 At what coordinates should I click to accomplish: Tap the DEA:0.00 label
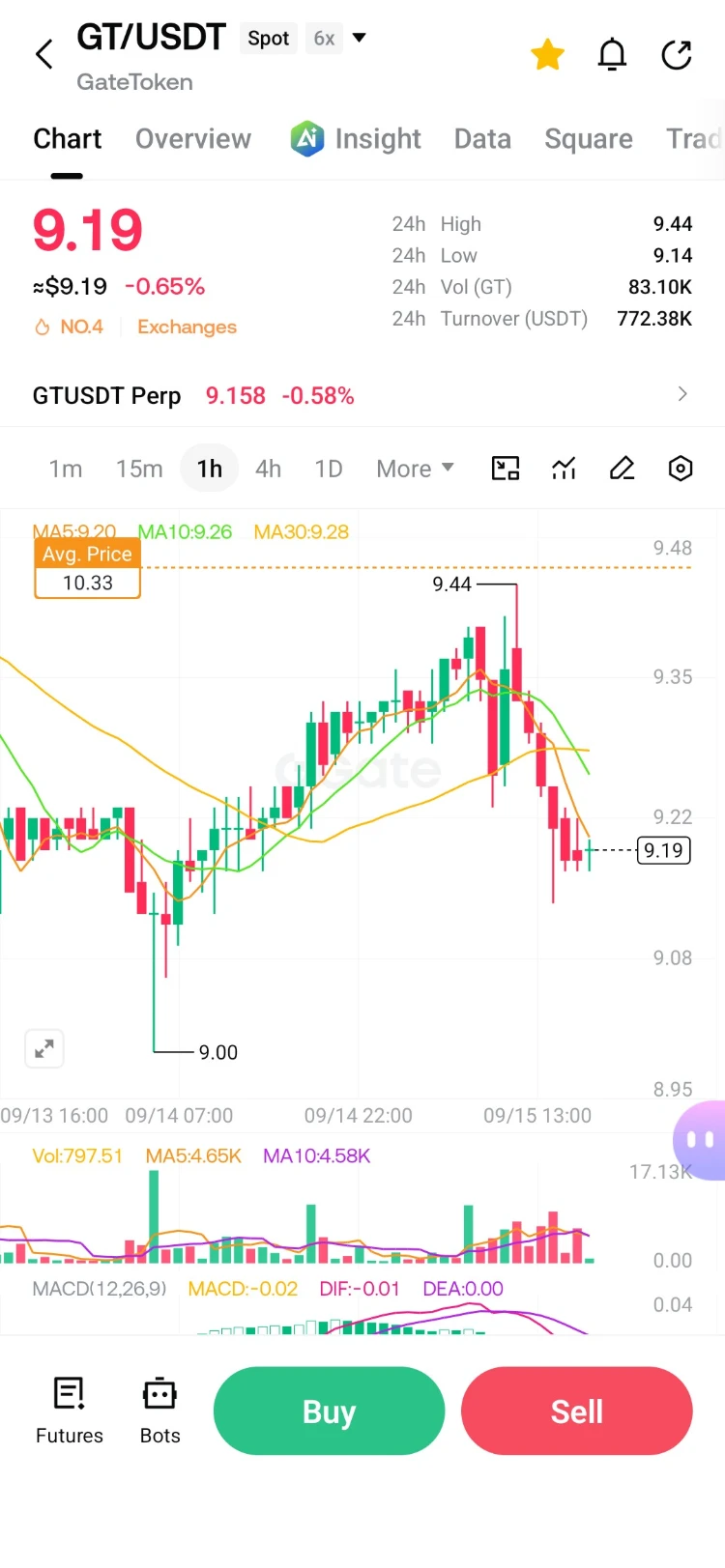(463, 1289)
